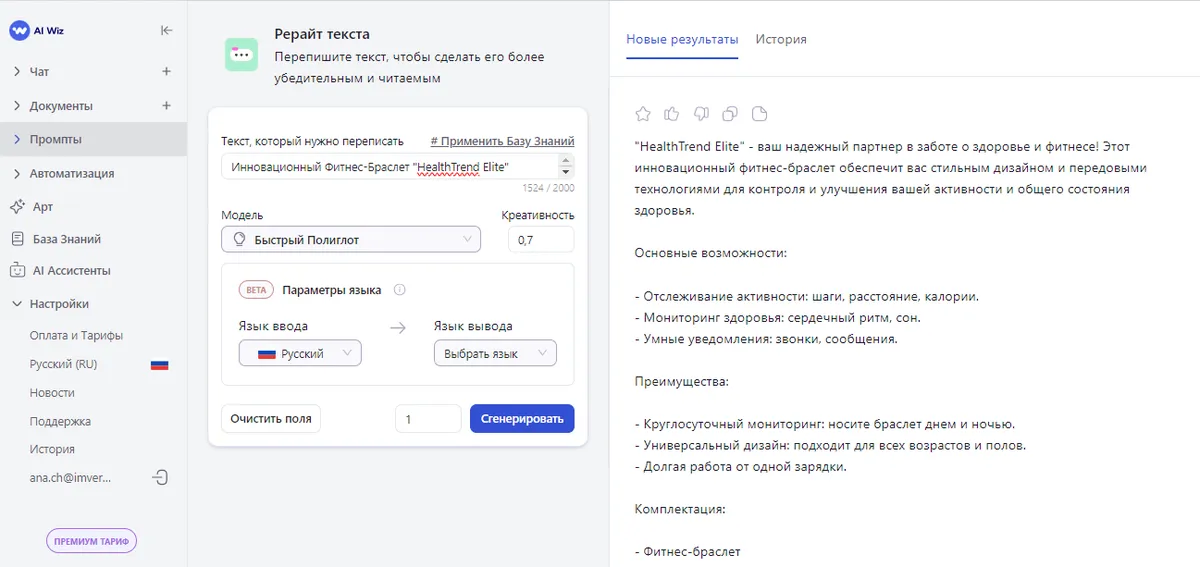This screenshot has height=567, width=1200.
Task: Collapse the Настройки section
Action: 16,304
